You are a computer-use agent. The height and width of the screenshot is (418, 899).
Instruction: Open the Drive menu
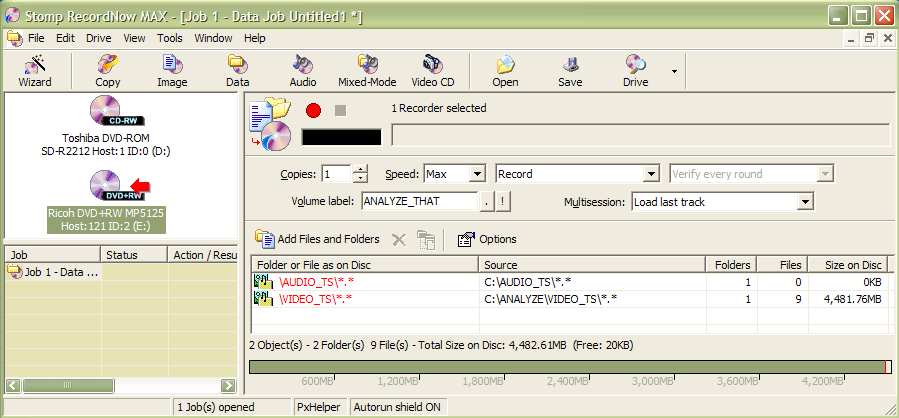click(x=99, y=38)
